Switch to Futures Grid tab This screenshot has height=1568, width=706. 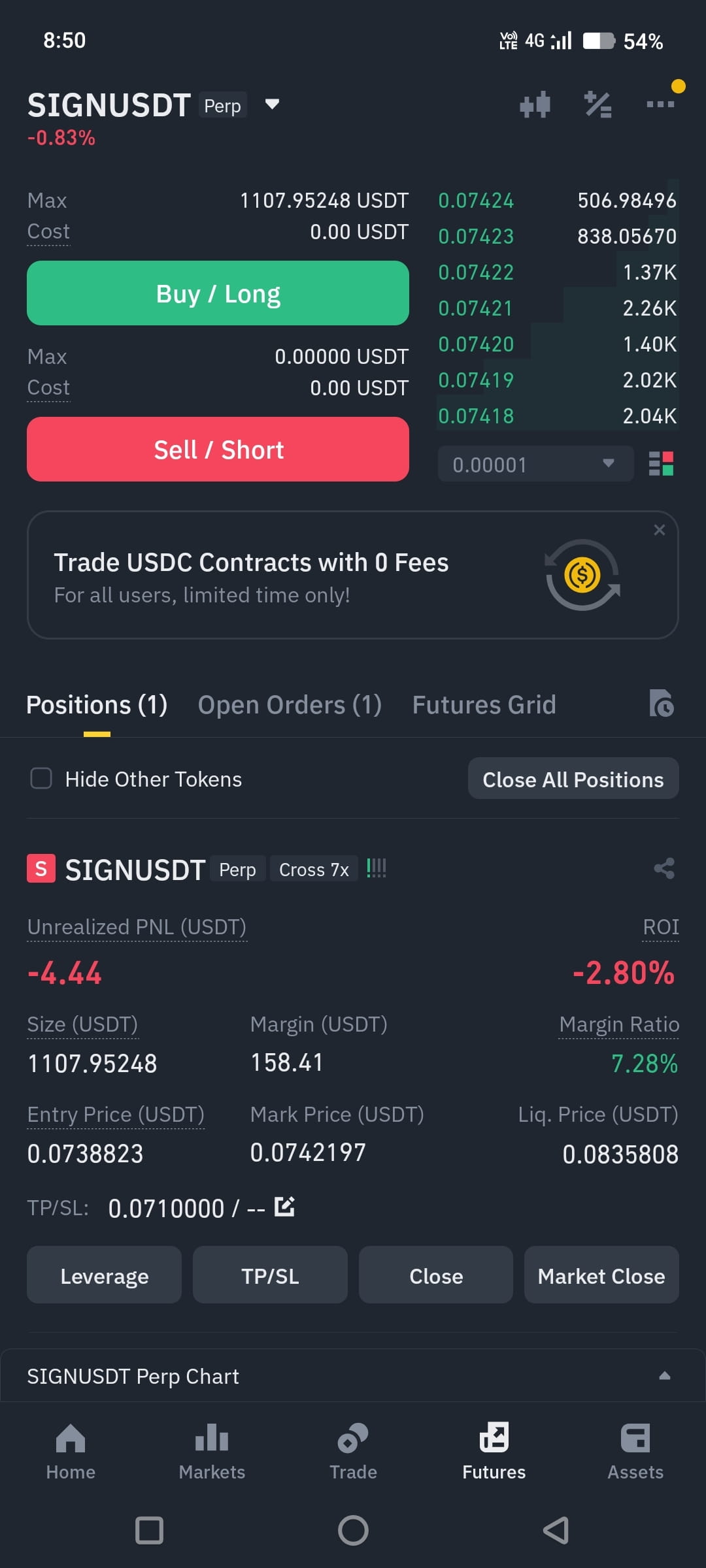(x=484, y=705)
